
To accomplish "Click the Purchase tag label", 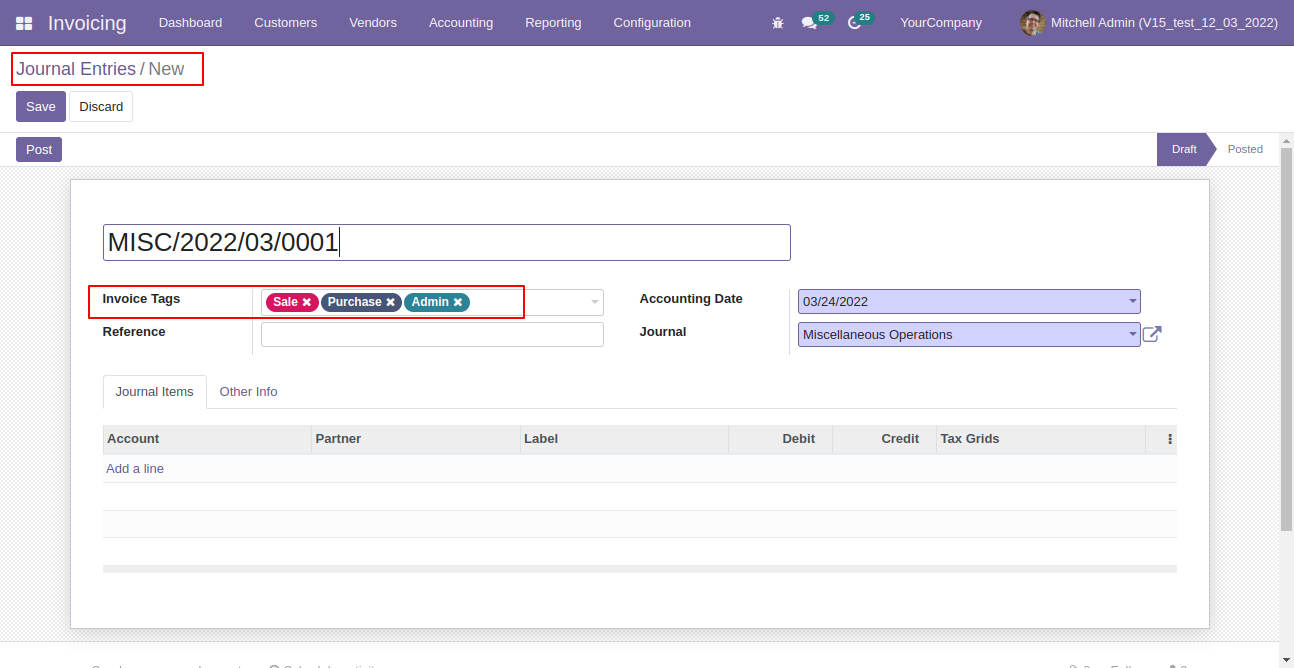I will click(355, 302).
